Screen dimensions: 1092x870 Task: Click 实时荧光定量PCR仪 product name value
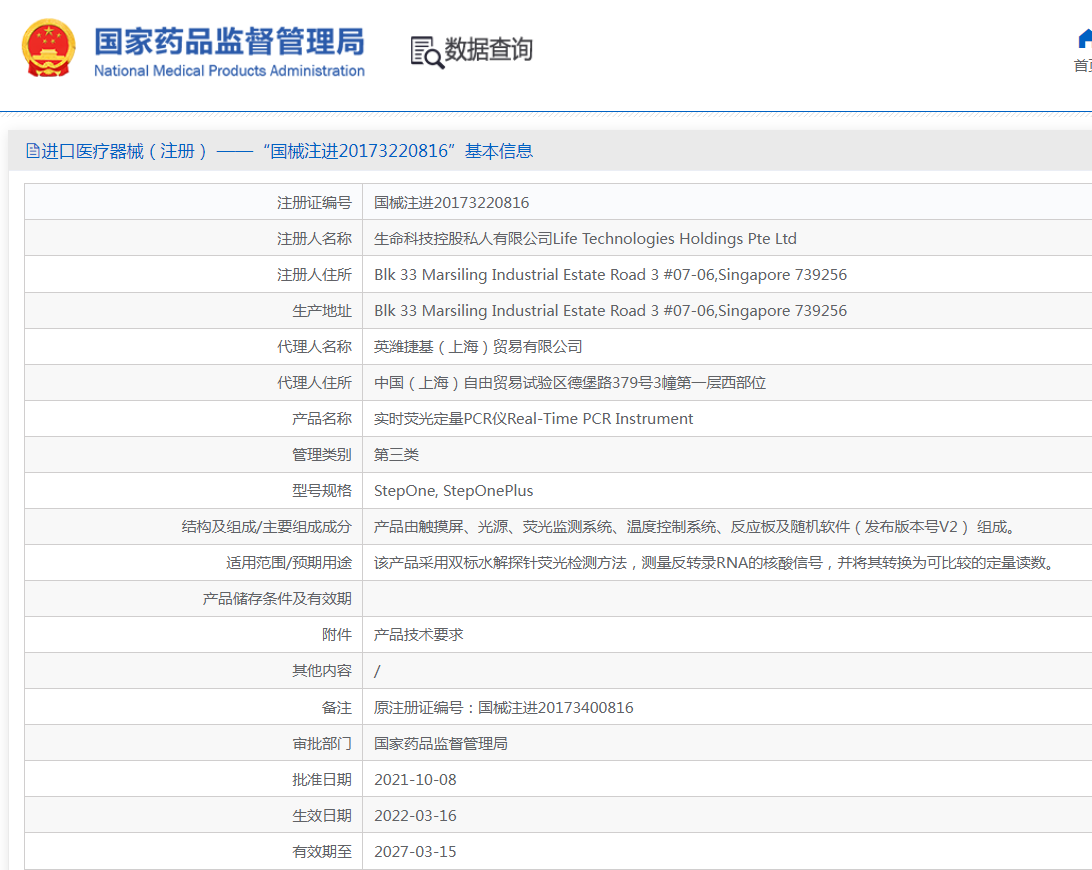point(533,419)
